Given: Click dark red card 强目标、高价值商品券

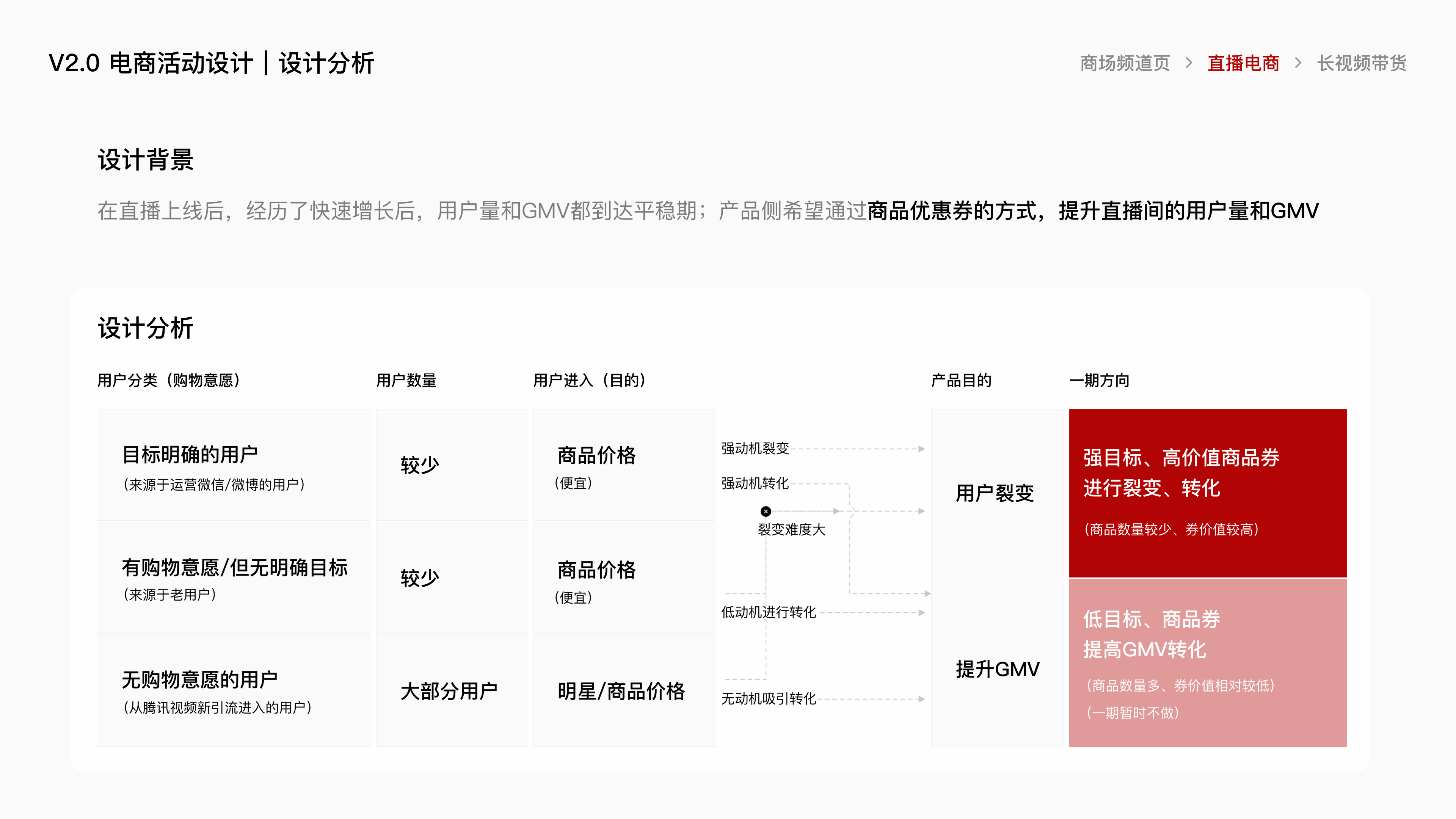Looking at the screenshot, I should (1208, 493).
